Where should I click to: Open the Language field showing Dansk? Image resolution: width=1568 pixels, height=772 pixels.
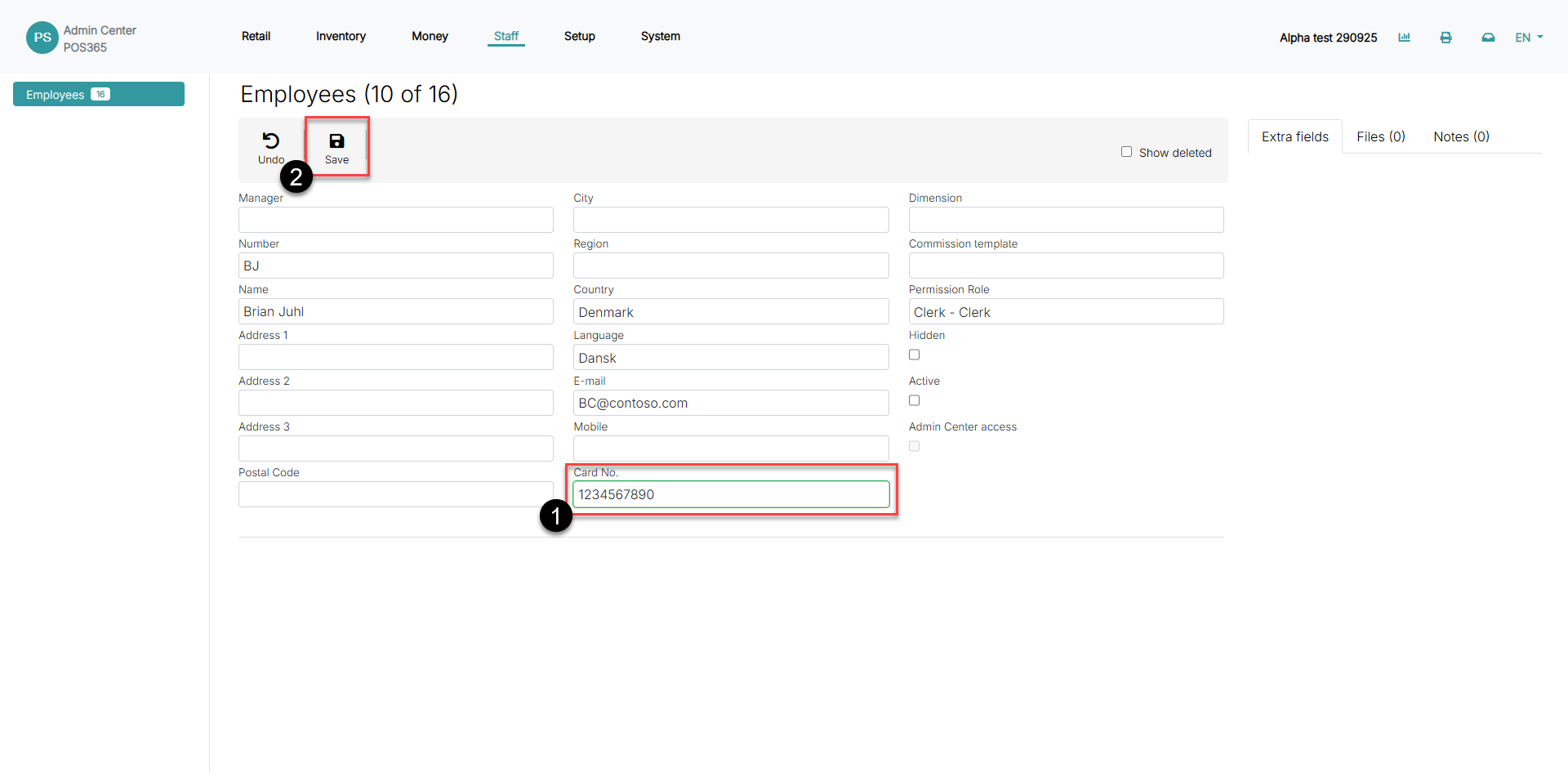(731, 357)
